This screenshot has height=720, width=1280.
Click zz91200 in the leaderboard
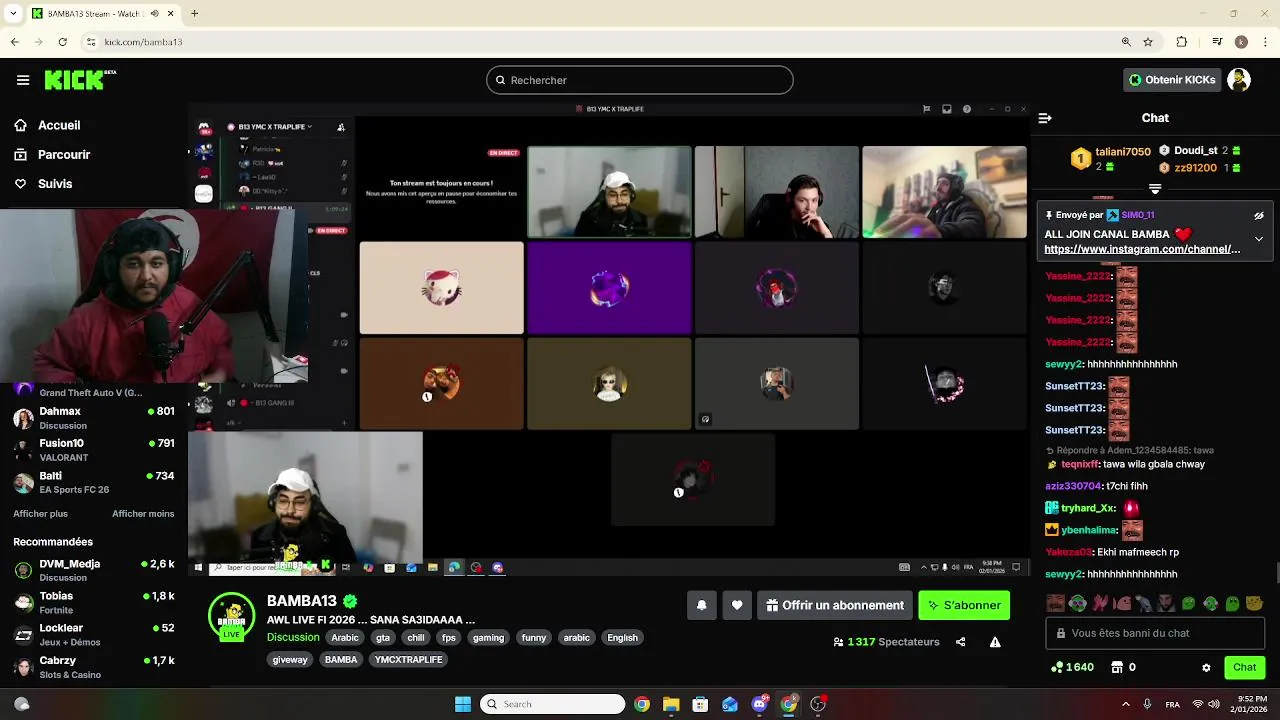(1195, 167)
